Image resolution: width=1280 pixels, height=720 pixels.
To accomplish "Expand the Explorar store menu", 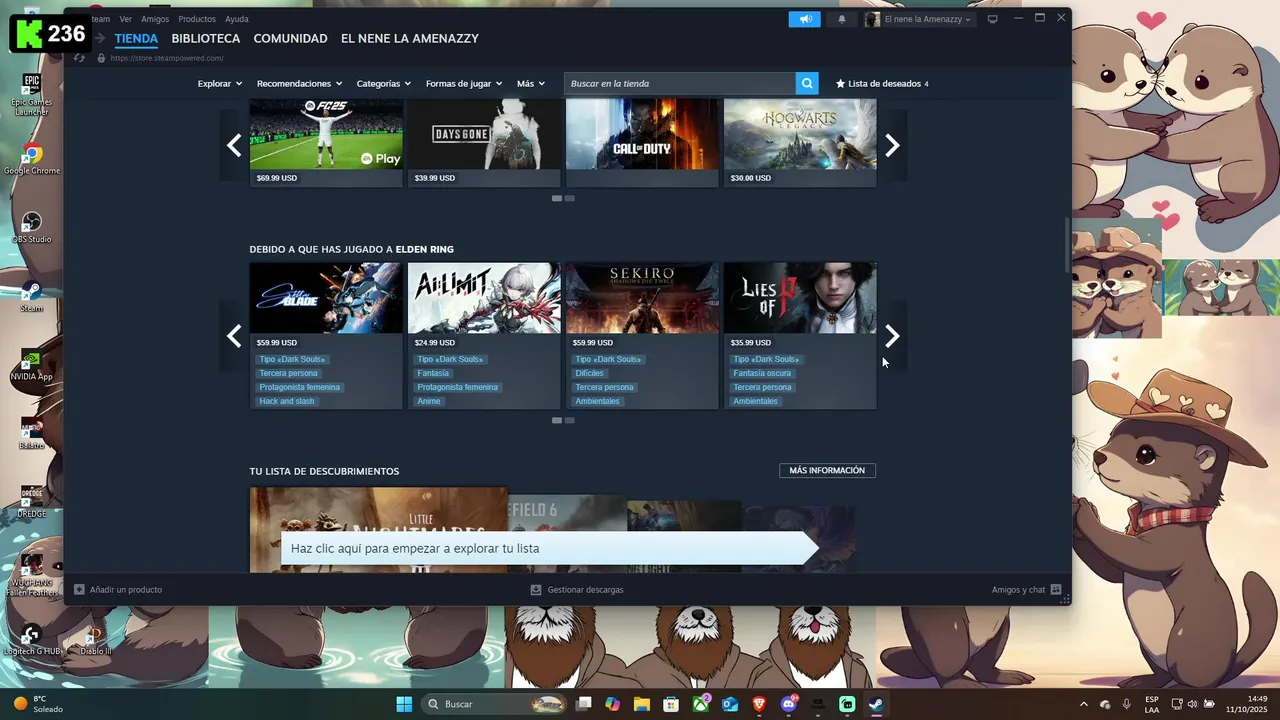I will coord(220,84).
